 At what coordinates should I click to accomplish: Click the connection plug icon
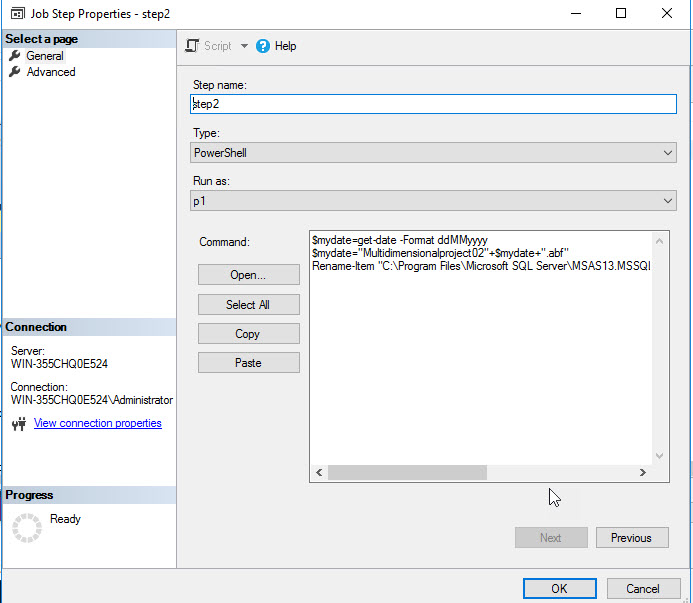19,424
